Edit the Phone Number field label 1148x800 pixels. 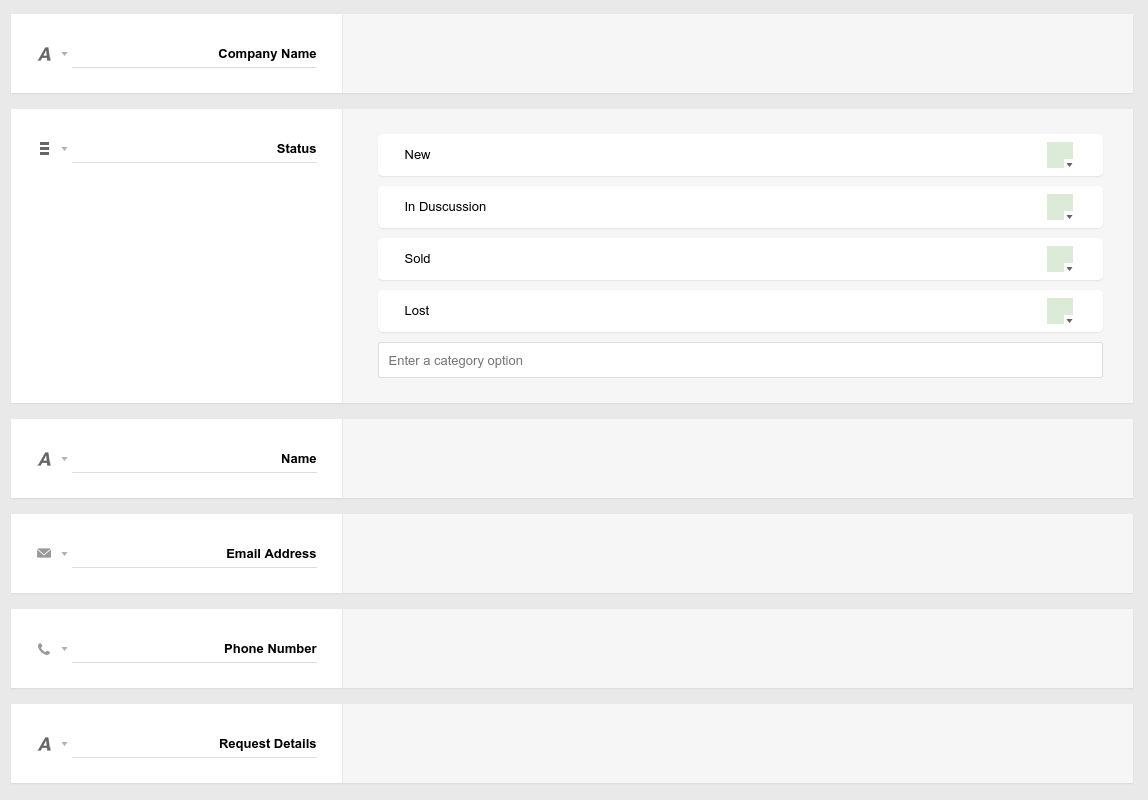(x=194, y=648)
